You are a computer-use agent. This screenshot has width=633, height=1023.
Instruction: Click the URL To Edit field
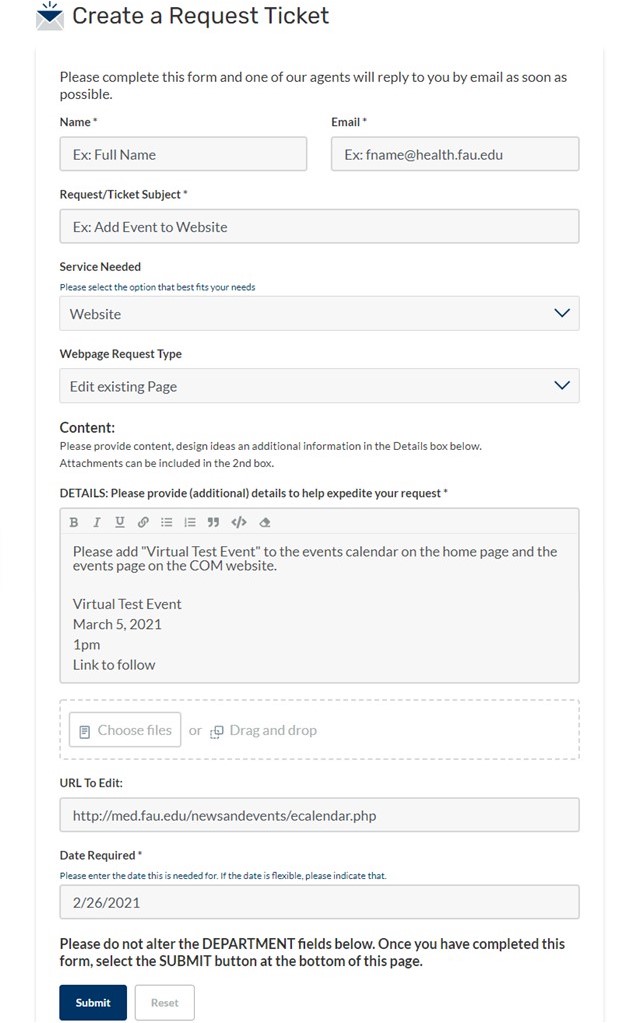319,815
